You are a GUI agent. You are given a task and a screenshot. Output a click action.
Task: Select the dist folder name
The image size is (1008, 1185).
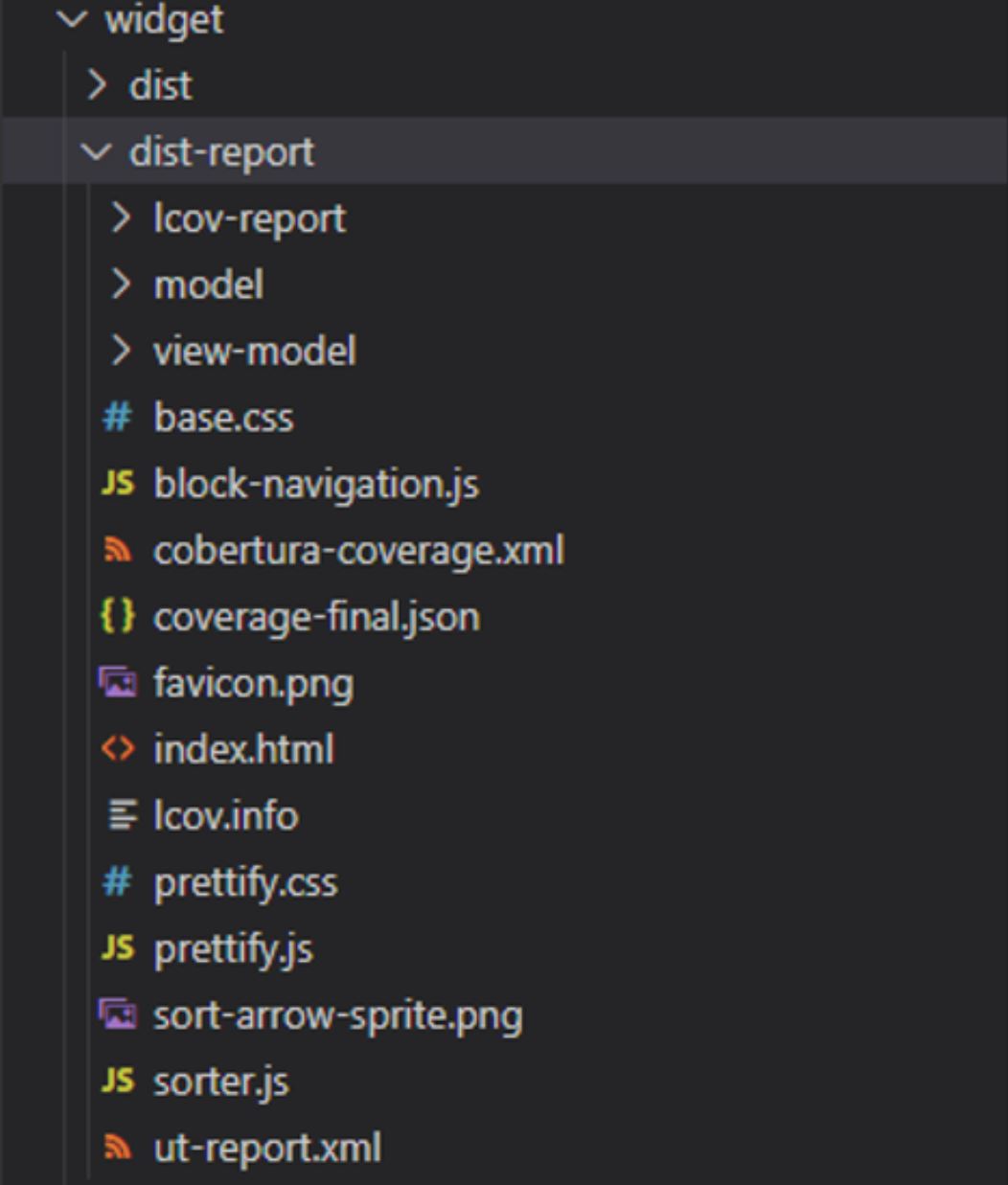click(x=161, y=85)
